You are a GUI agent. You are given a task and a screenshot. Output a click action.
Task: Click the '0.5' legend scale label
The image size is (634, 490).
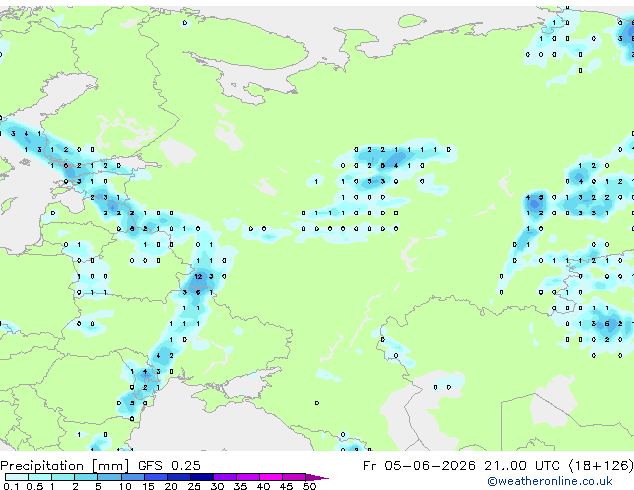click(35, 486)
